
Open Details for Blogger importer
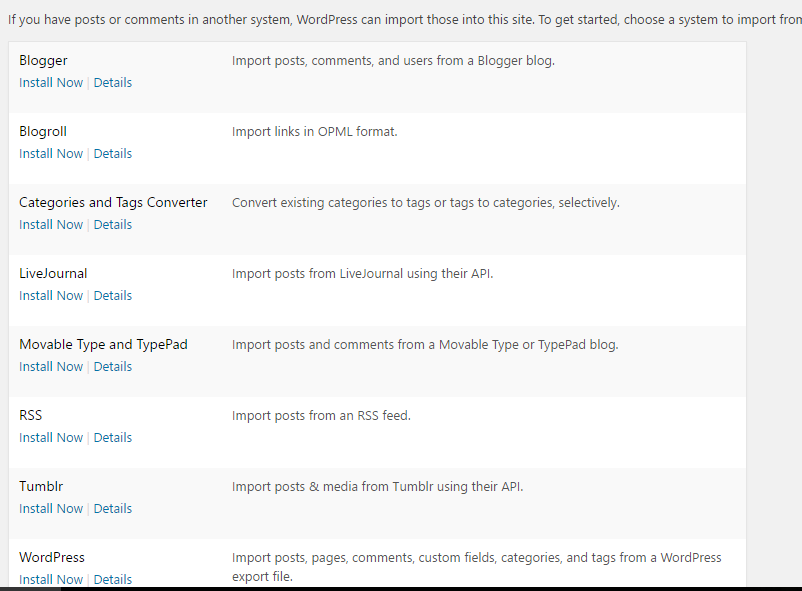[113, 82]
